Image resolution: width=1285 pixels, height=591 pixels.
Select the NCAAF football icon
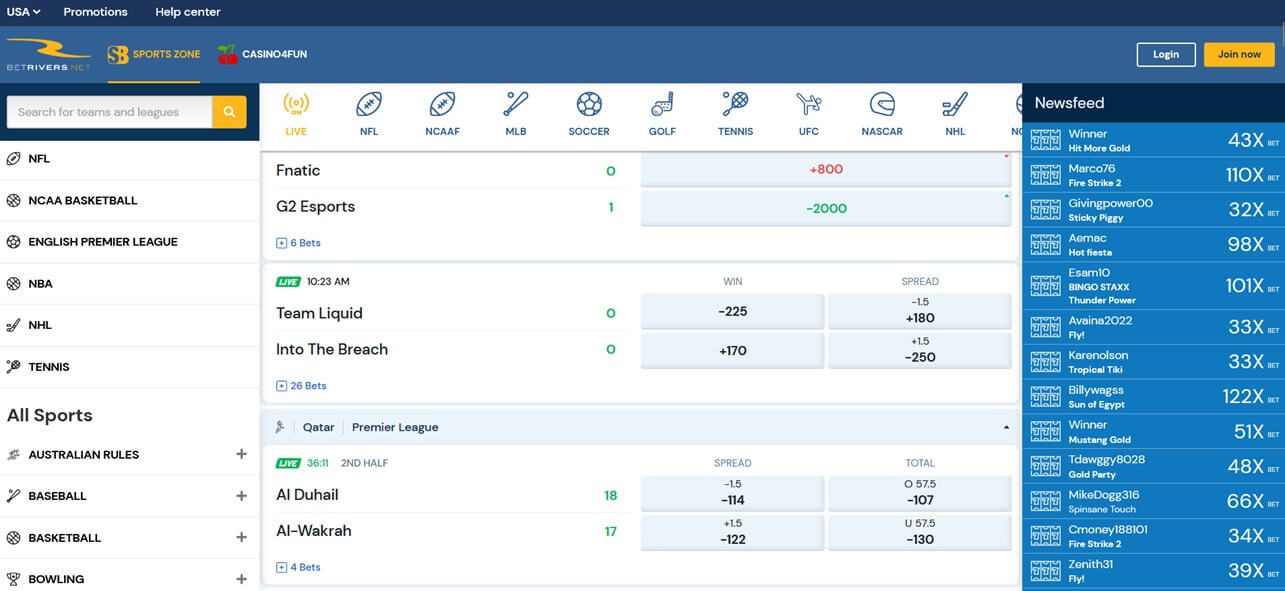point(442,104)
